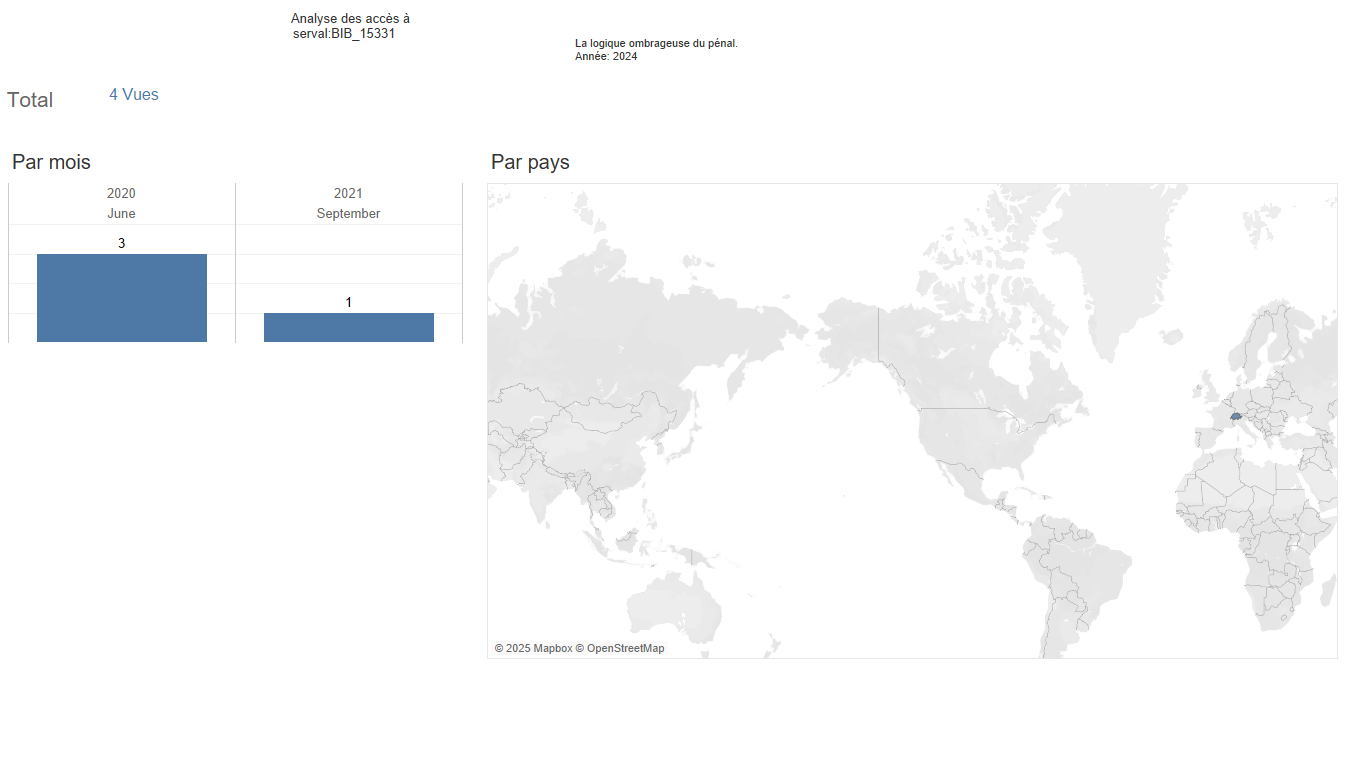This screenshot has width=1366, height=768.
Task: Select the 2021 year header
Action: tap(348, 193)
